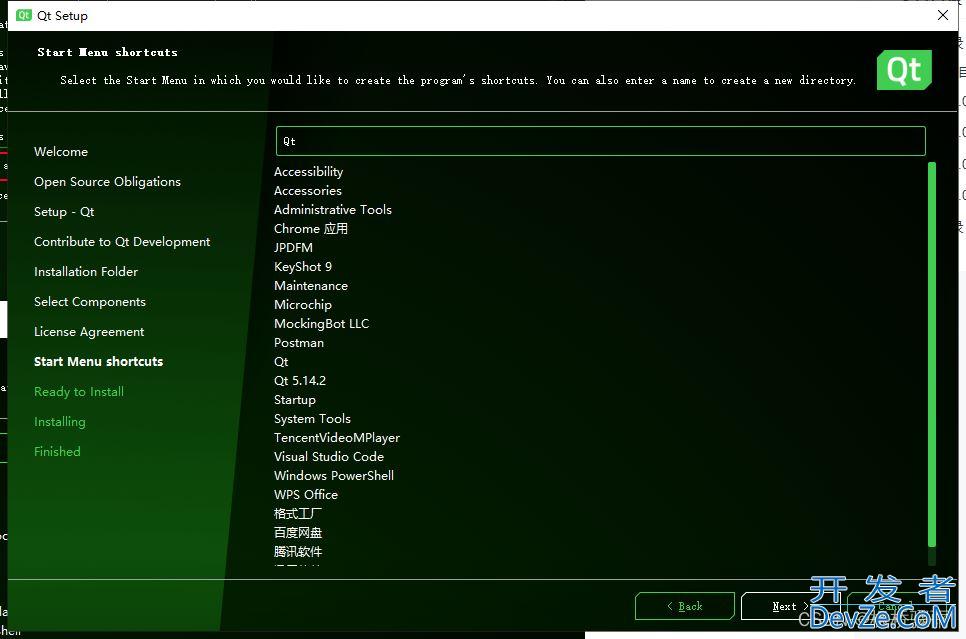The width and height of the screenshot is (966, 639).
Task: Go back with the Back button
Action: [x=685, y=606]
